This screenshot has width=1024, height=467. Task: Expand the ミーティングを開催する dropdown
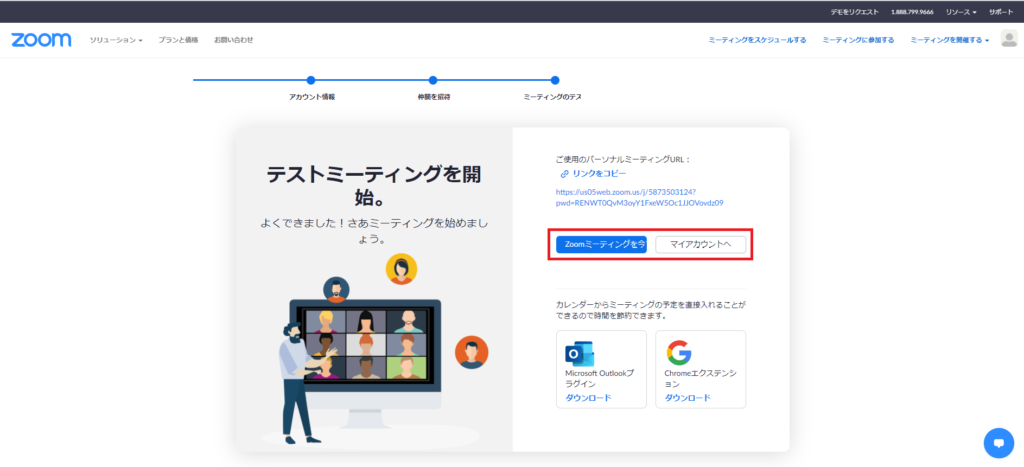click(x=949, y=40)
